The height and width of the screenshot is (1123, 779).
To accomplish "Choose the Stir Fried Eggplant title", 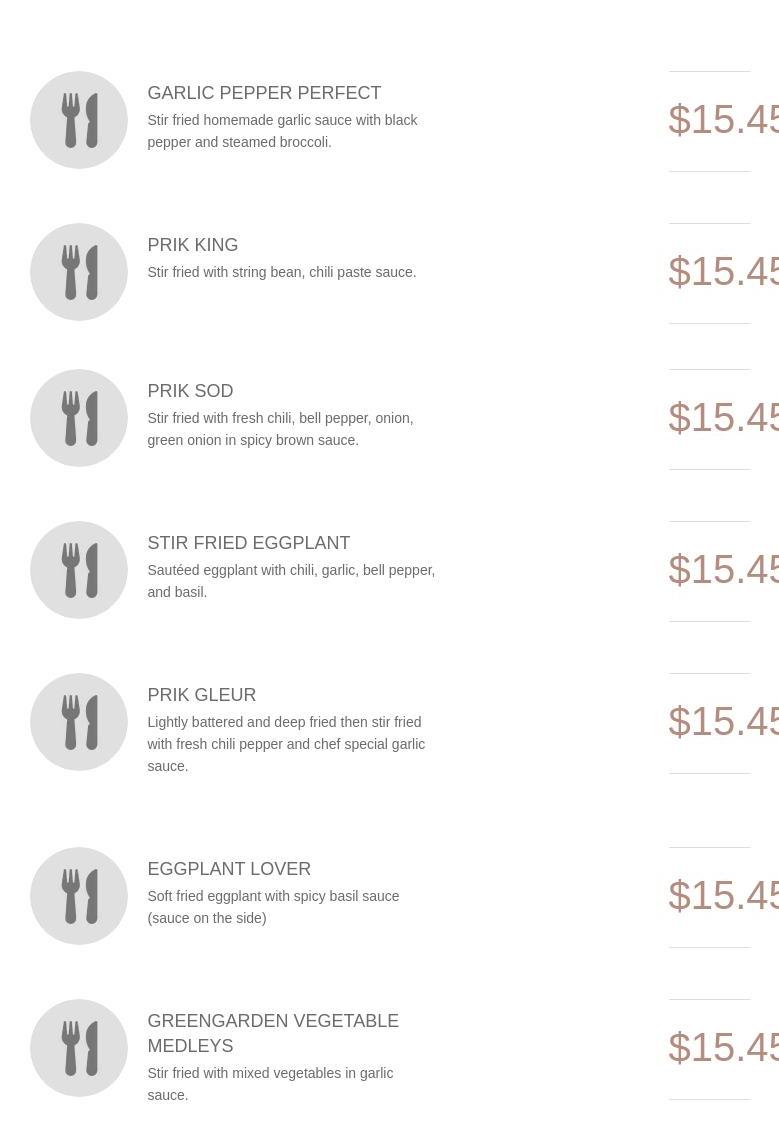I will (x=248, y=543).
